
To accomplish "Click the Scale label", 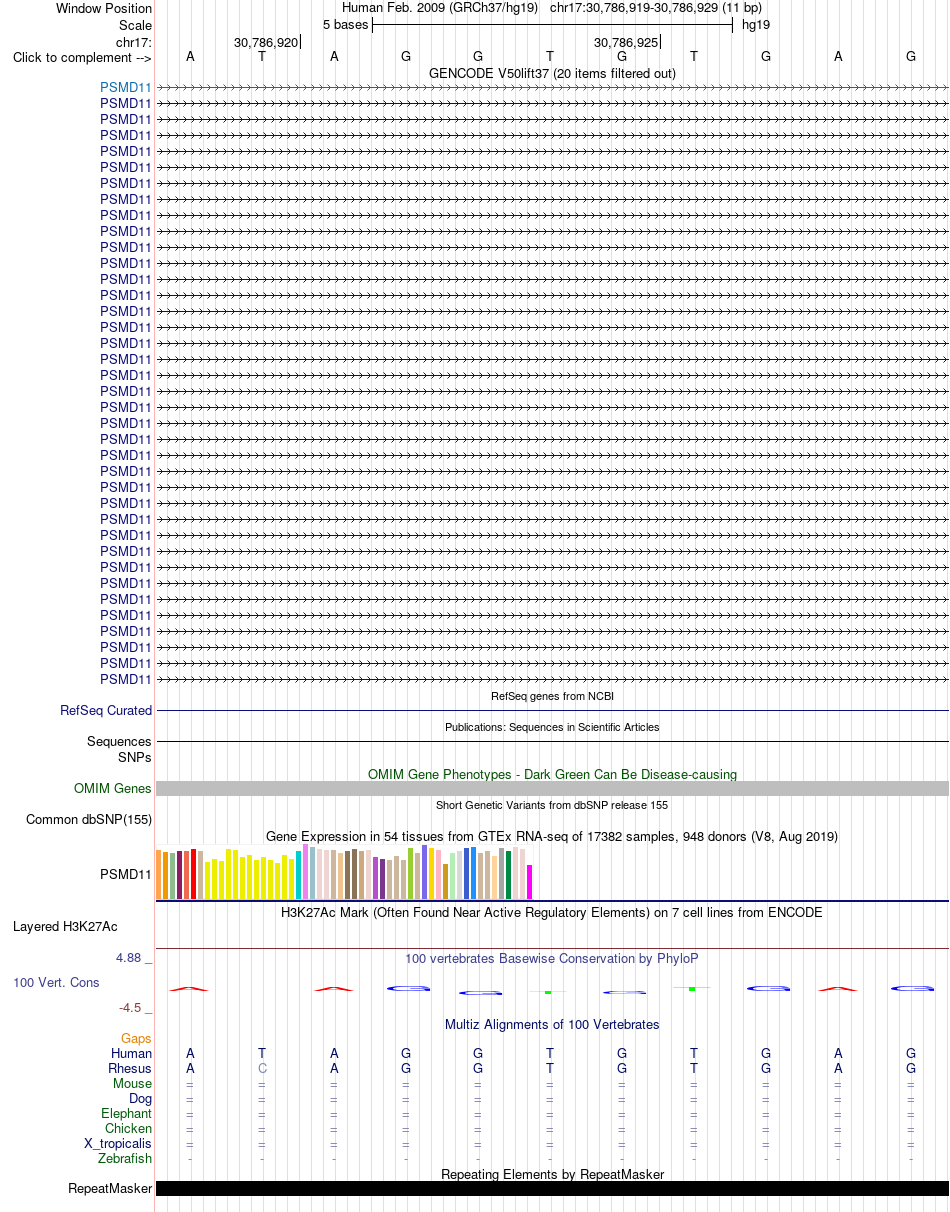I will [134, 25].
